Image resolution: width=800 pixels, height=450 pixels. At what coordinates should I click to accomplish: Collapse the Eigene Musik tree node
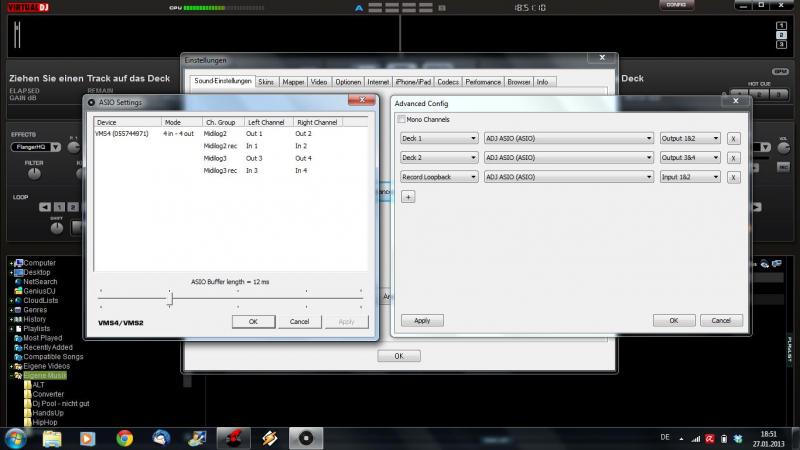point(11,376)
